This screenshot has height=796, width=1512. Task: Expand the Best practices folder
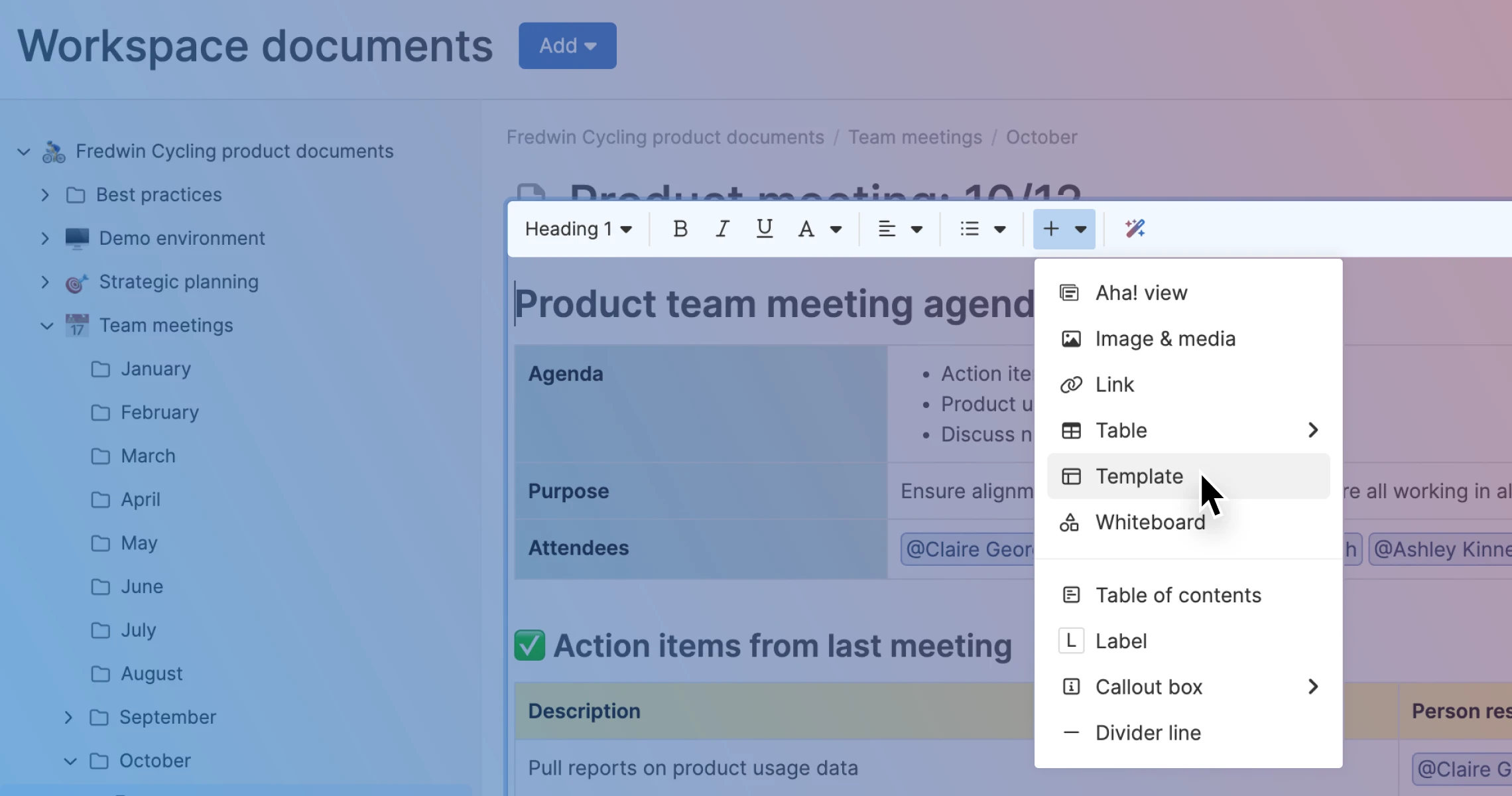point(45,195)
